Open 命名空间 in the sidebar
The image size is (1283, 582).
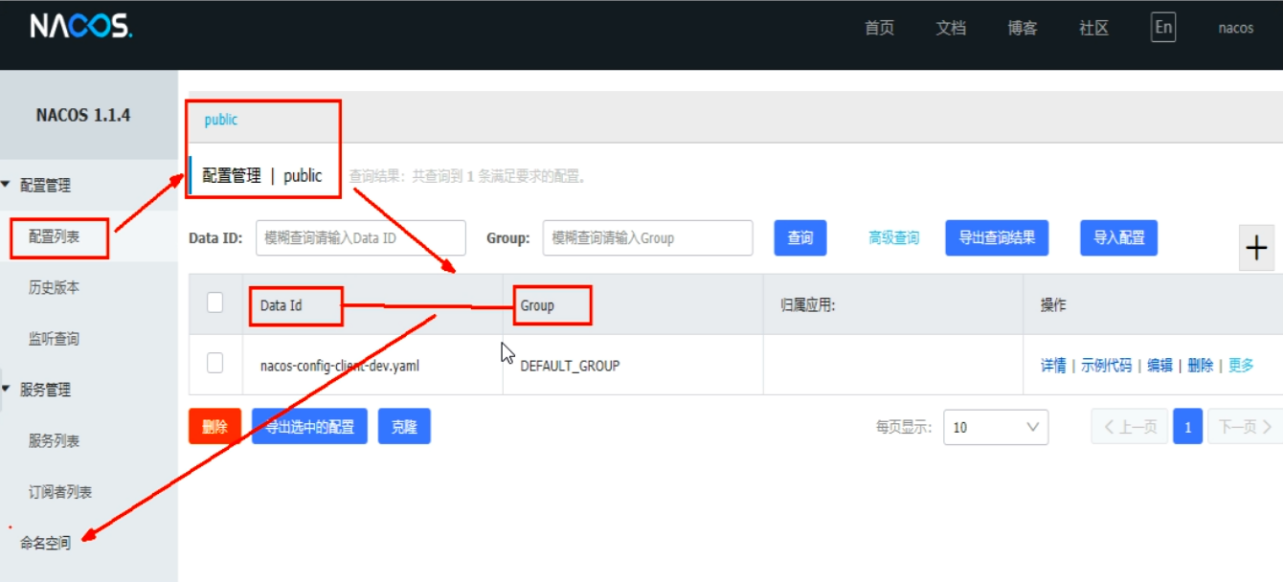pyautogui.click(x=46, y=543)
